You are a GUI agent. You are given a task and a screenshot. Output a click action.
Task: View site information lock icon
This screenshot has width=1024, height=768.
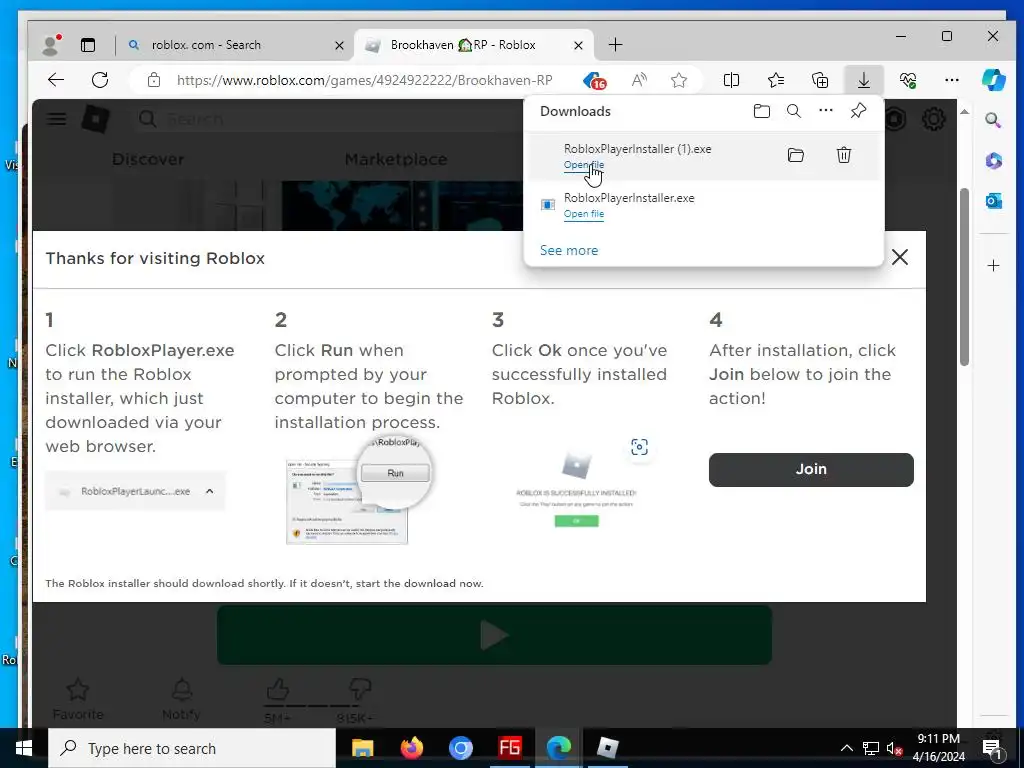(153, 80)
